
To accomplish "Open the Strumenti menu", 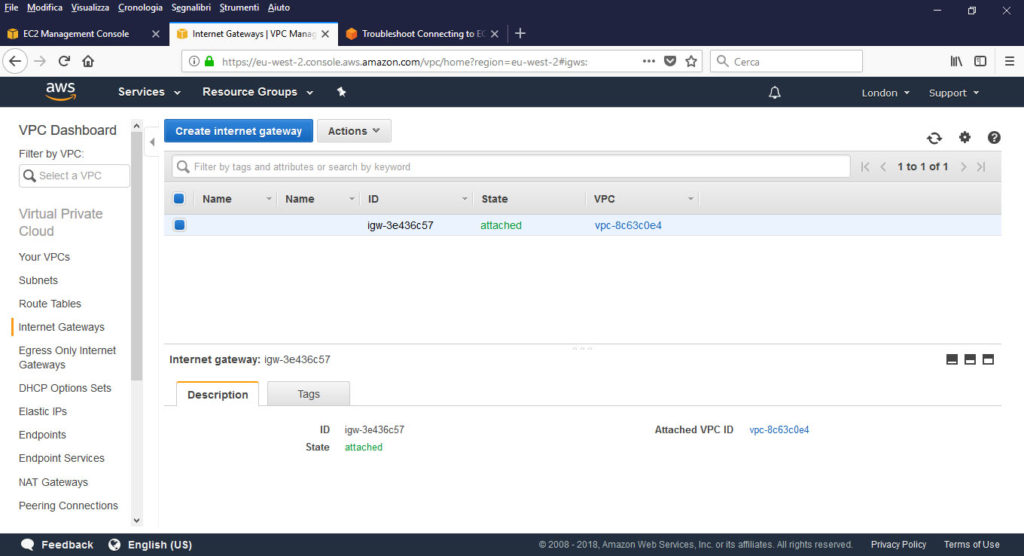I will click(239, 8).
